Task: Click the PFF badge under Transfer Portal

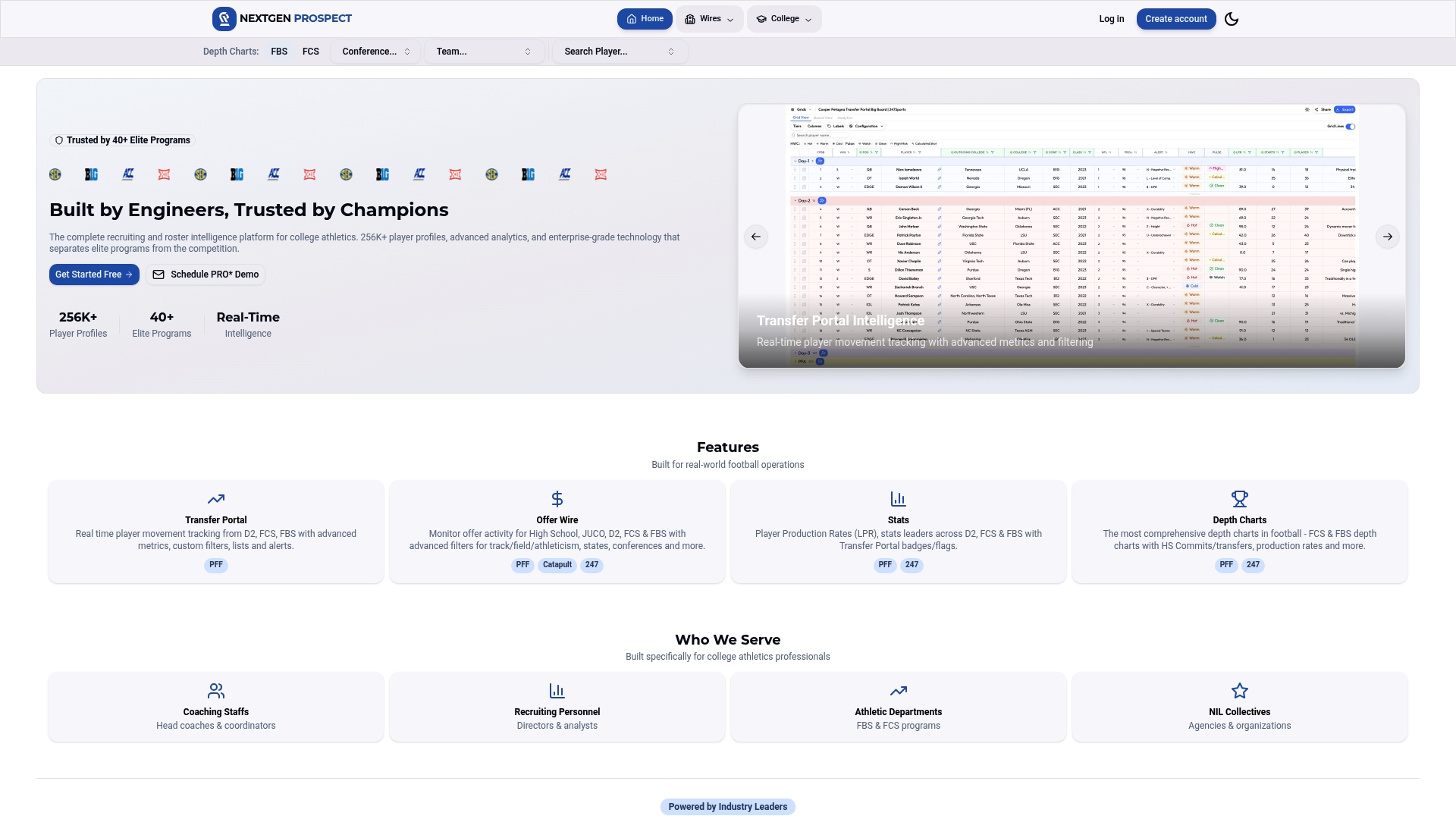Action: point(216,565)
